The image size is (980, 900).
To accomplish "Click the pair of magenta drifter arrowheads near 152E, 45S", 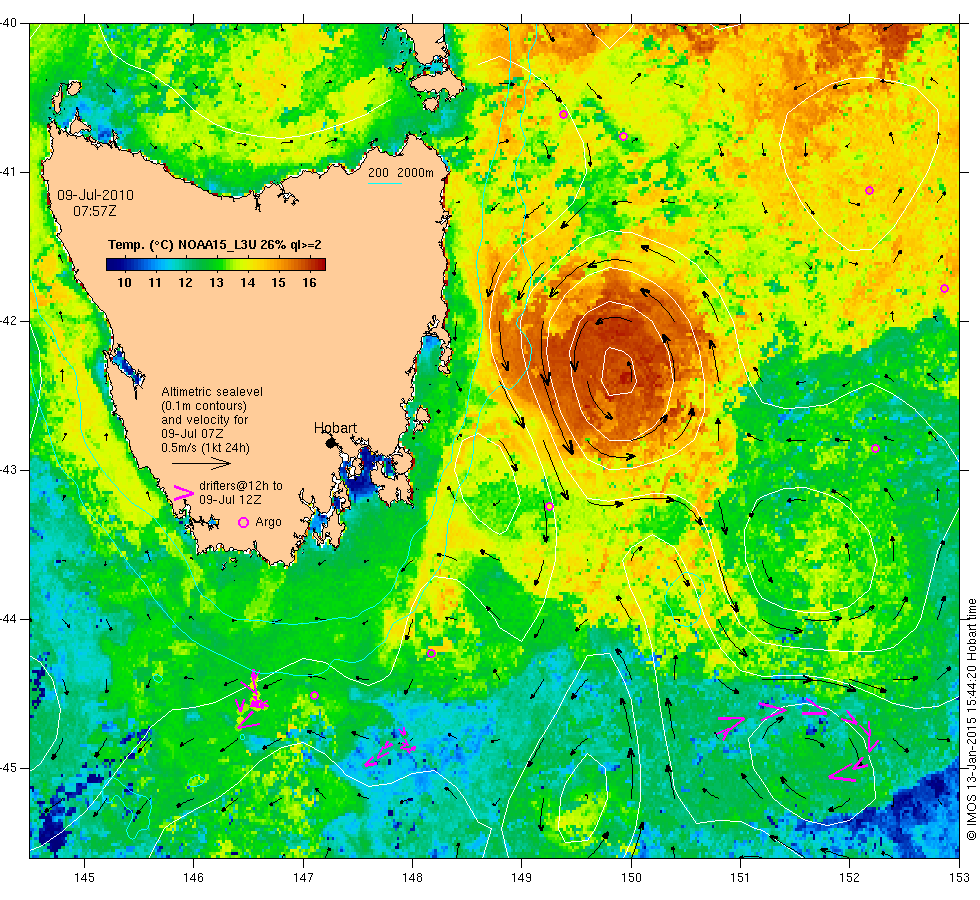I will click(x=846, y=770).
